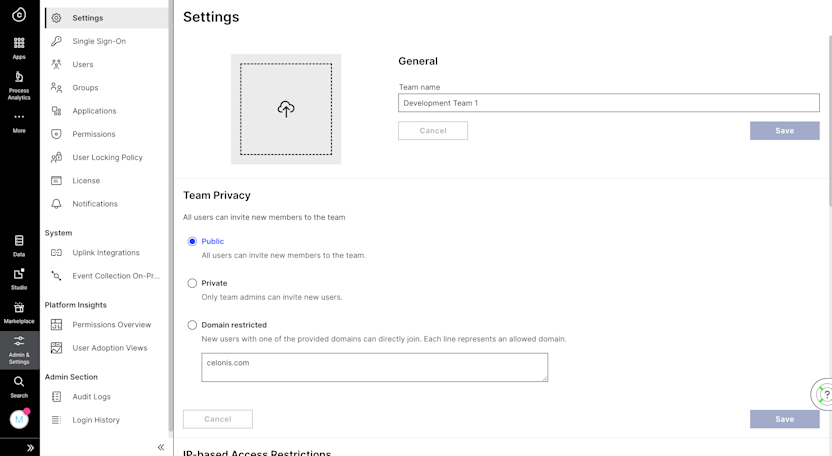
Task: Click the 'Team Privacy' section heading
Action: coord(216,195)
